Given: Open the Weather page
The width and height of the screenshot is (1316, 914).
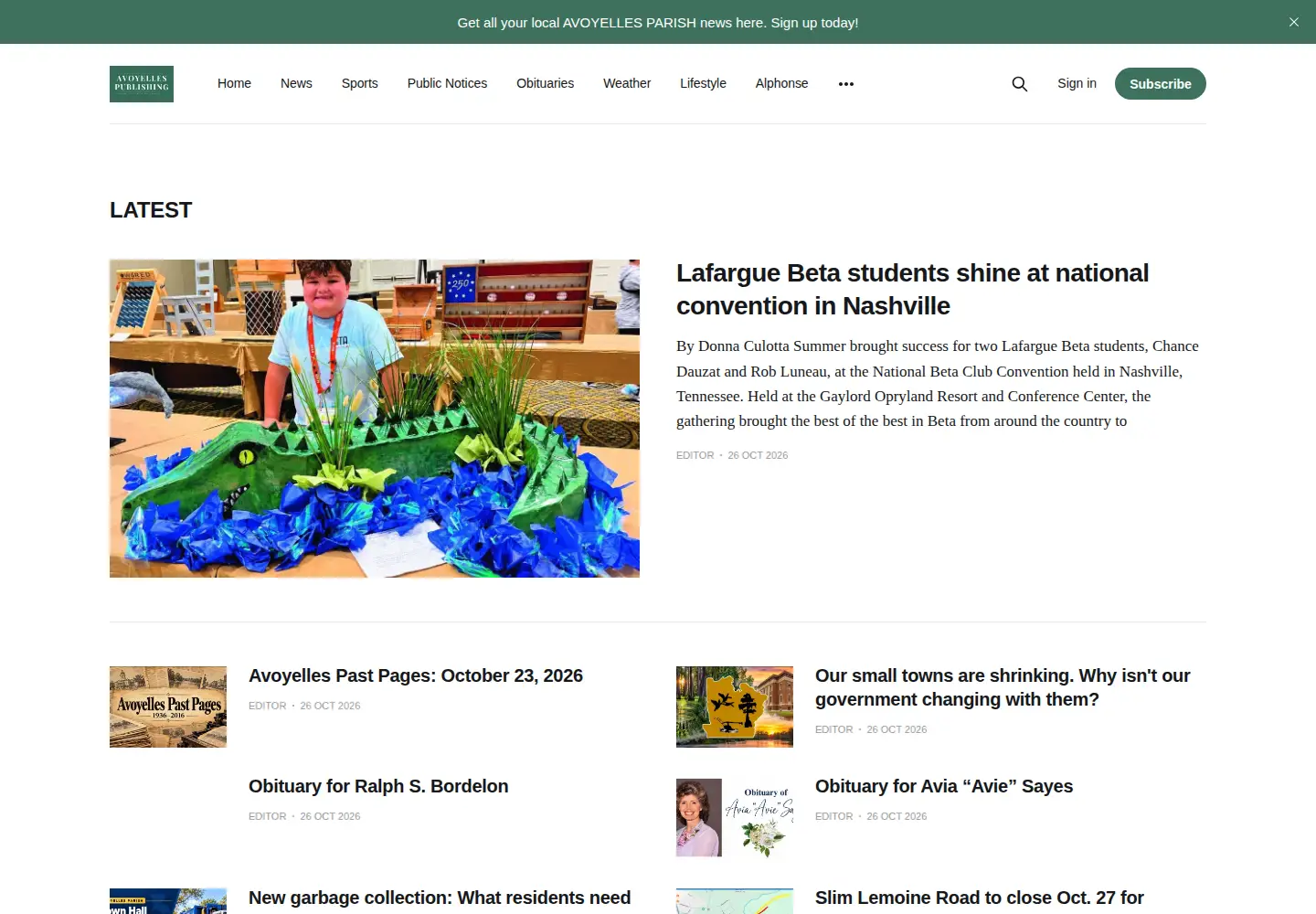Looking at the screenshot, I should (x=627, y=83).
